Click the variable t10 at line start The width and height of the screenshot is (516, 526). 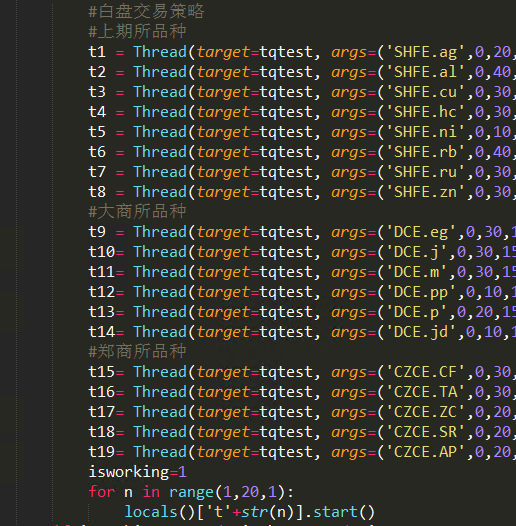[101, 252]
